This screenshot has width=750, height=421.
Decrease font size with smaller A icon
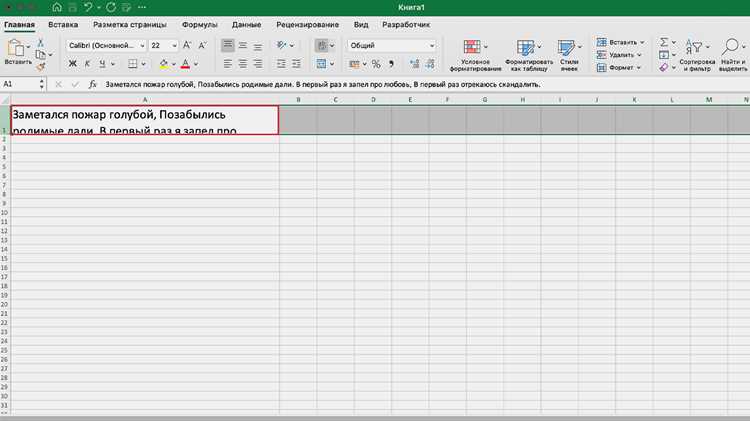pos(202,45)
